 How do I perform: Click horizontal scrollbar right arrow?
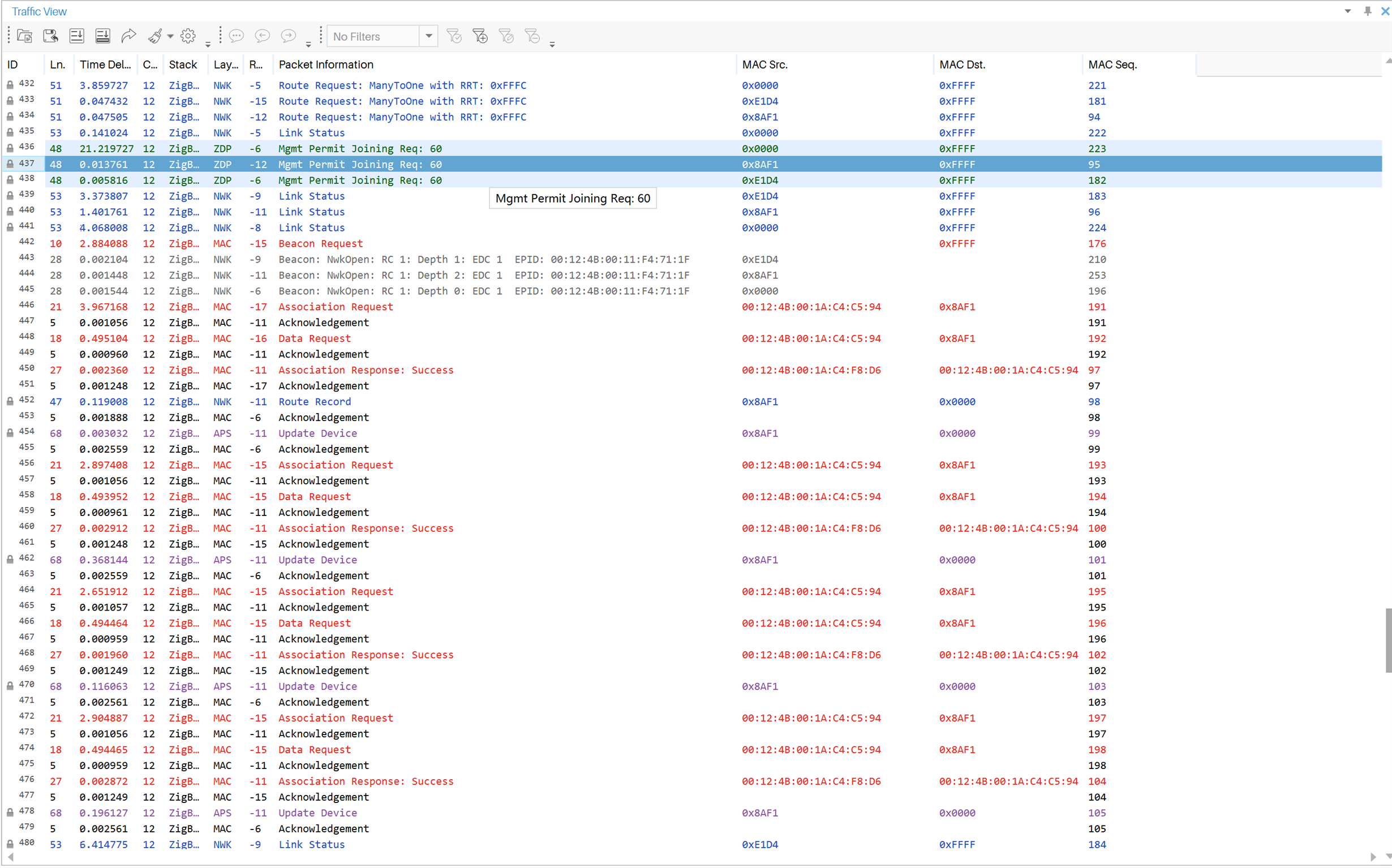(1373, 857)
